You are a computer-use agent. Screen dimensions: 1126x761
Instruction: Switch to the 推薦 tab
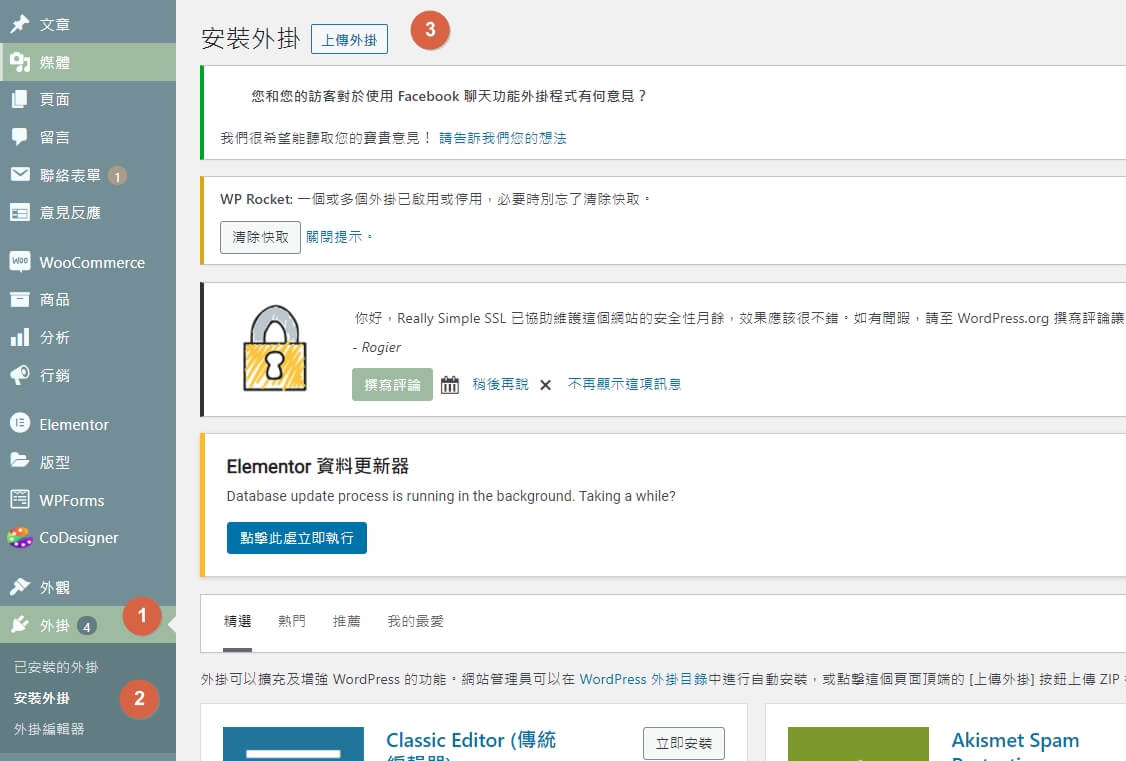click(x=346, y=621)
